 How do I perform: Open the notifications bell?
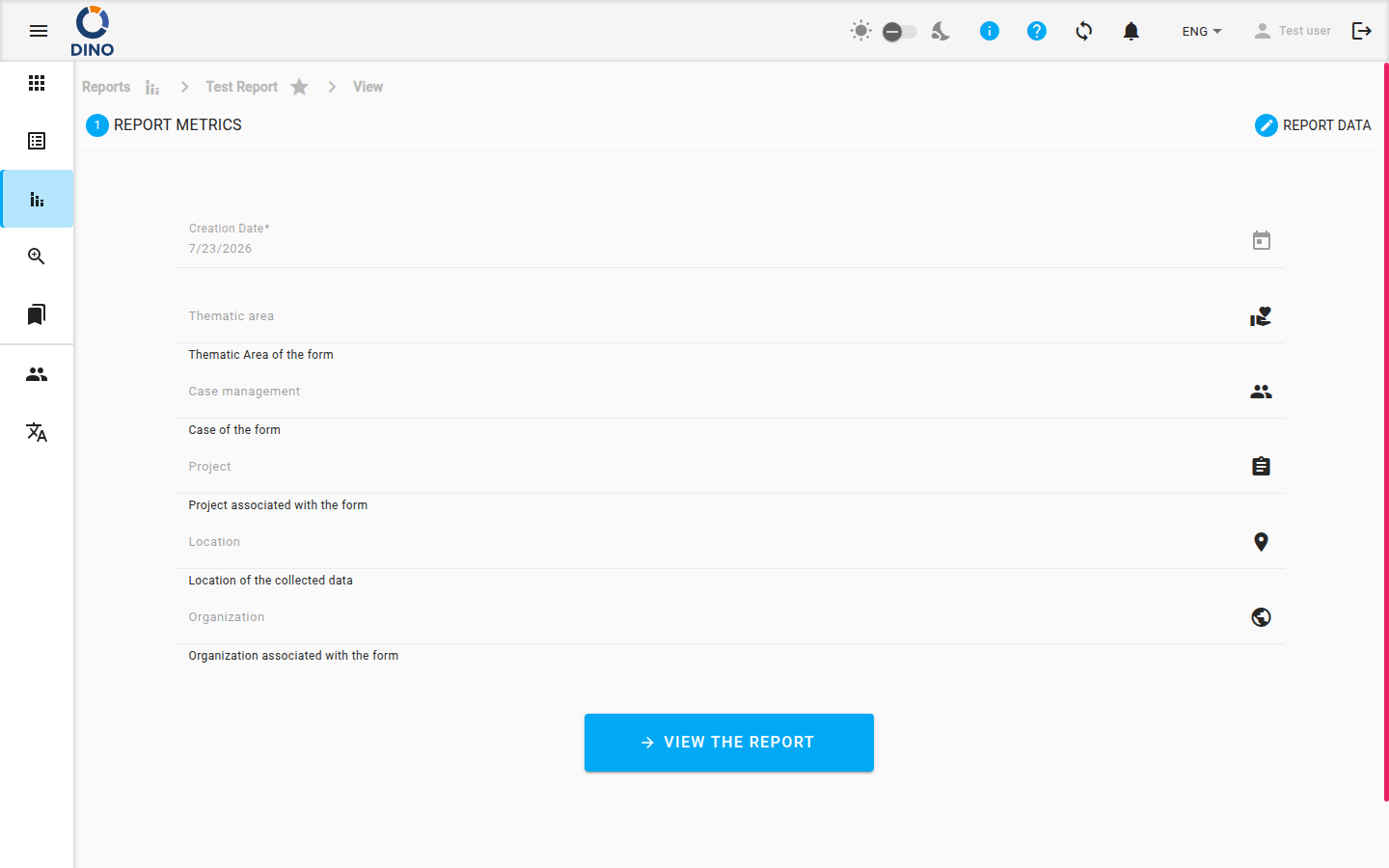point(1131,31)
